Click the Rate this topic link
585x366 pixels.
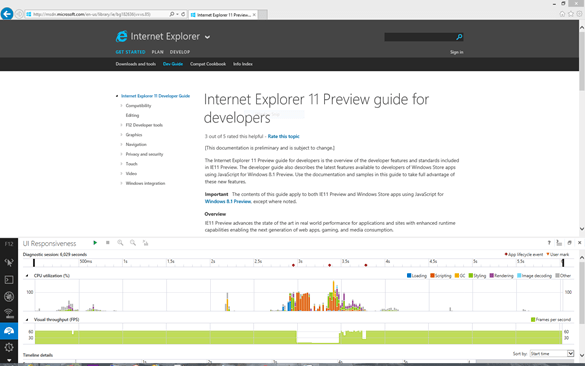click(x=284, y=137)
